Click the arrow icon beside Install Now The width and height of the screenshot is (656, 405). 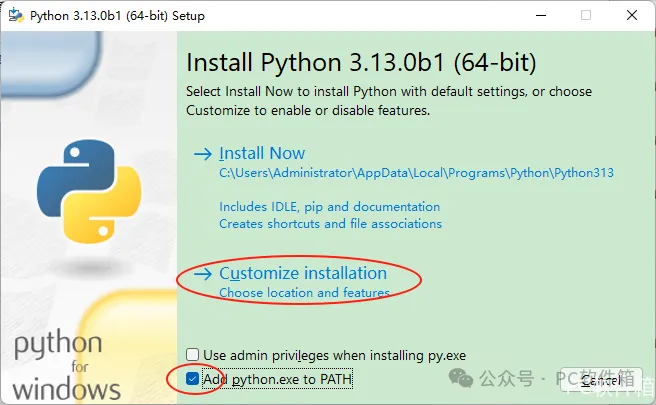203,154
